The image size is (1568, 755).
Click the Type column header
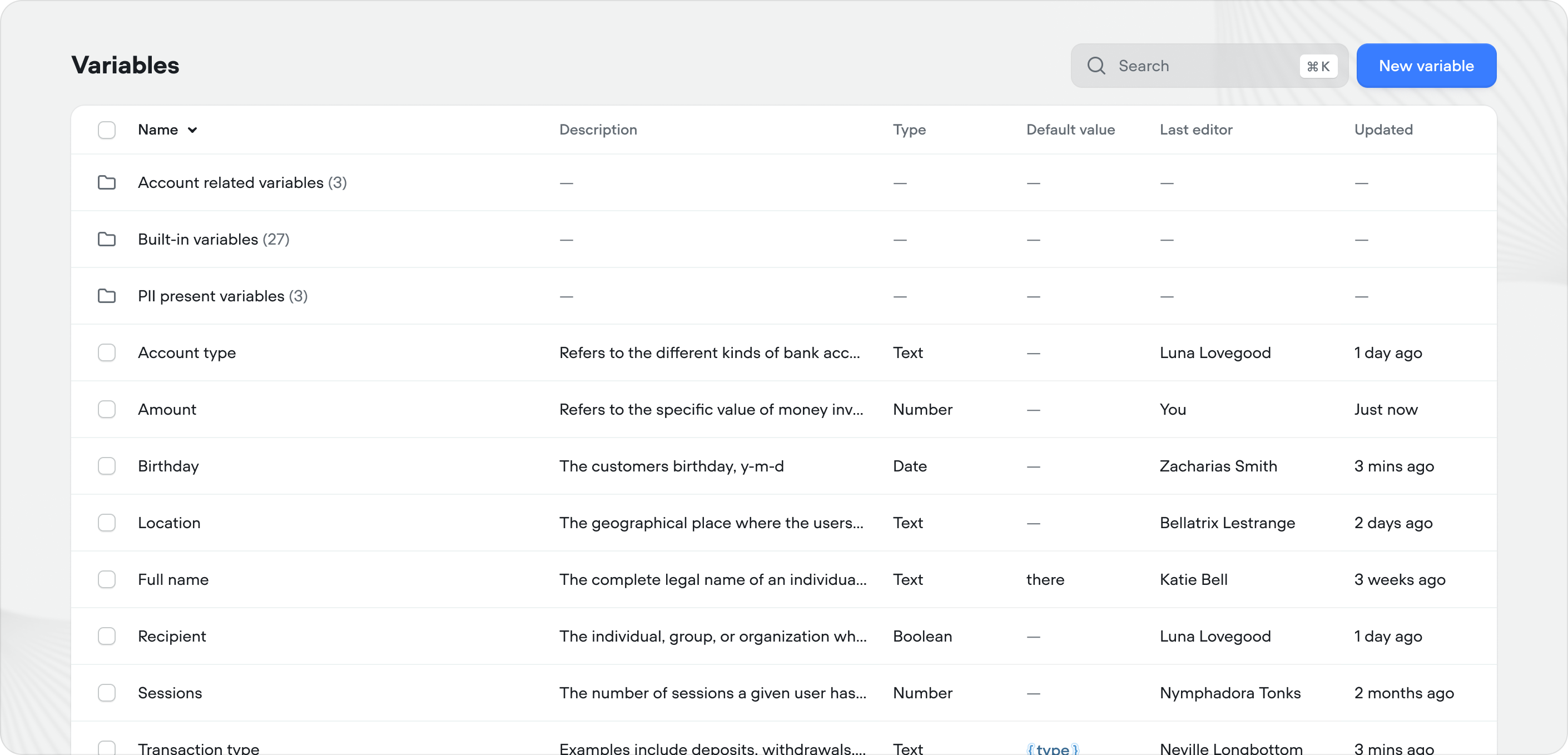pyautogui.click(x=910, y=130)
